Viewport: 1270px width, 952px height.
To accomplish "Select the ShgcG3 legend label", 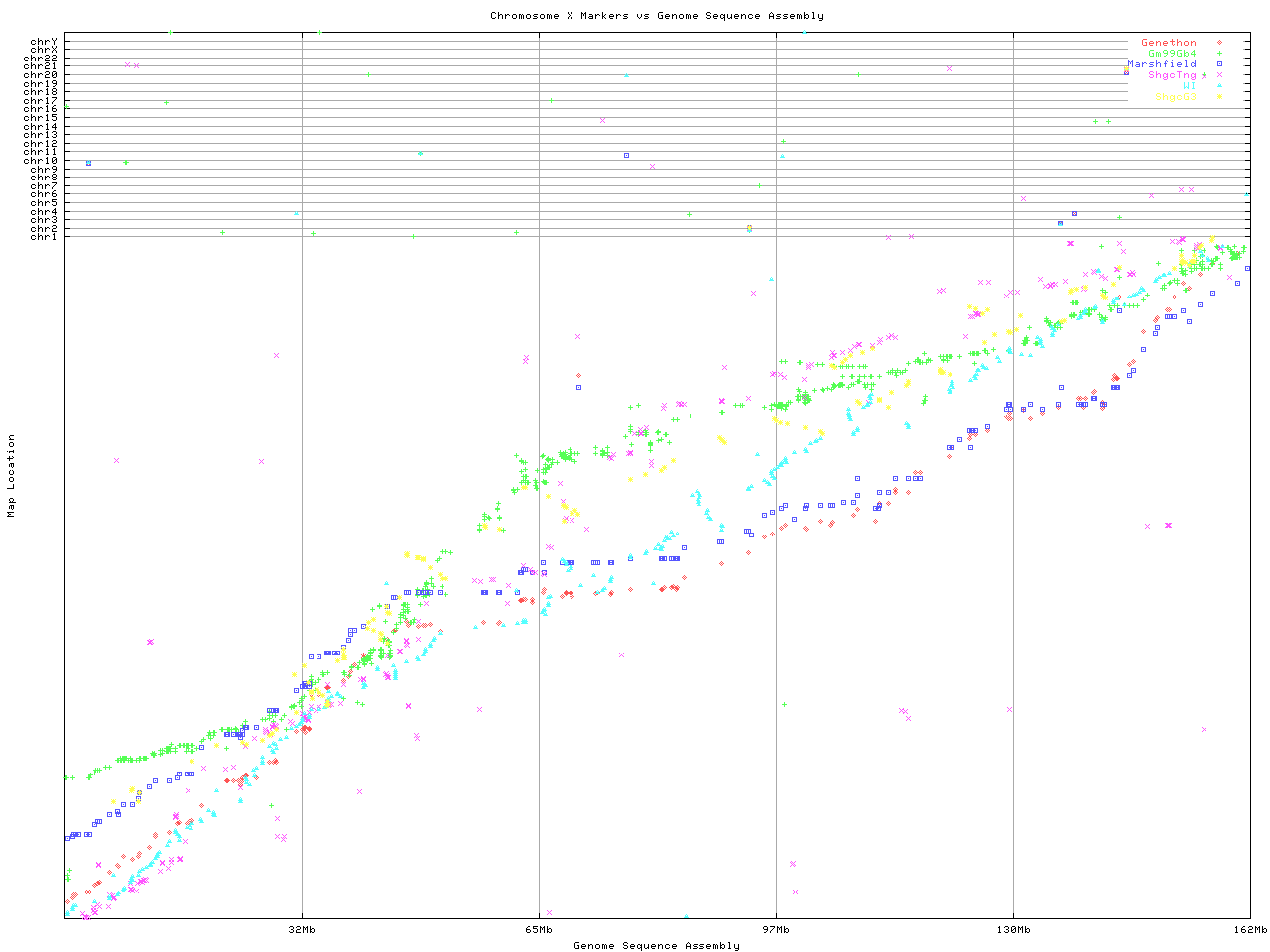I will (1176, 97).
